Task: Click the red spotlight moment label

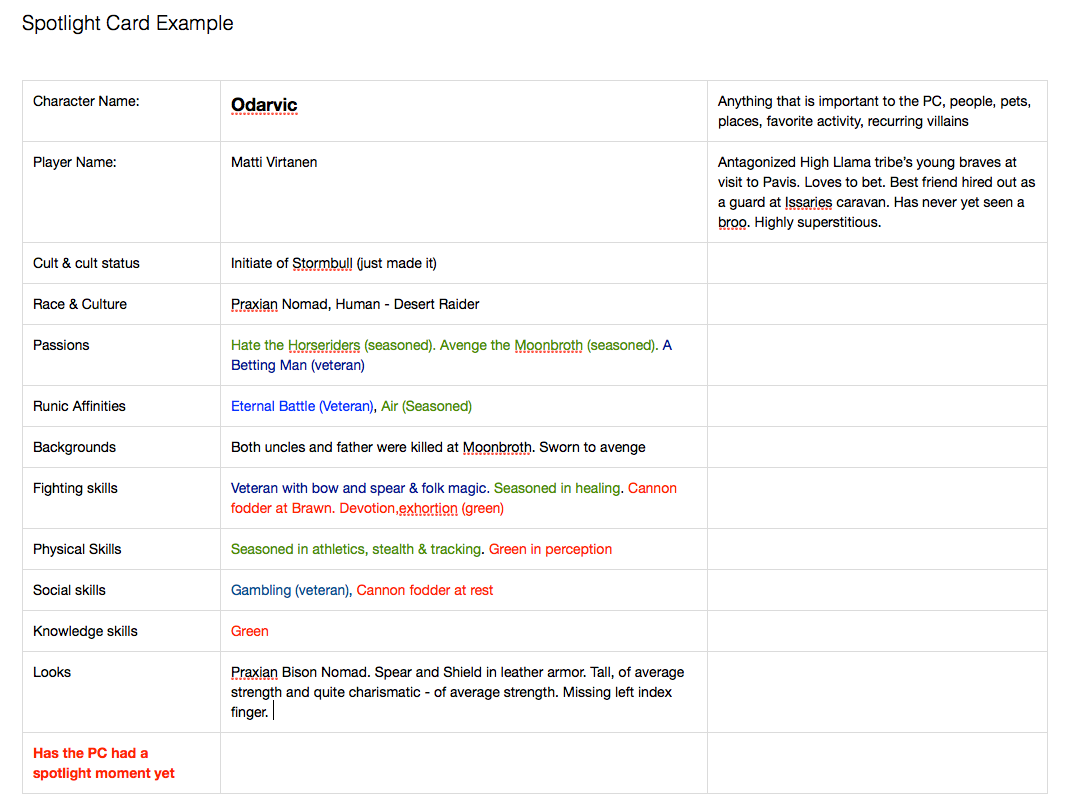Action: 104,763
